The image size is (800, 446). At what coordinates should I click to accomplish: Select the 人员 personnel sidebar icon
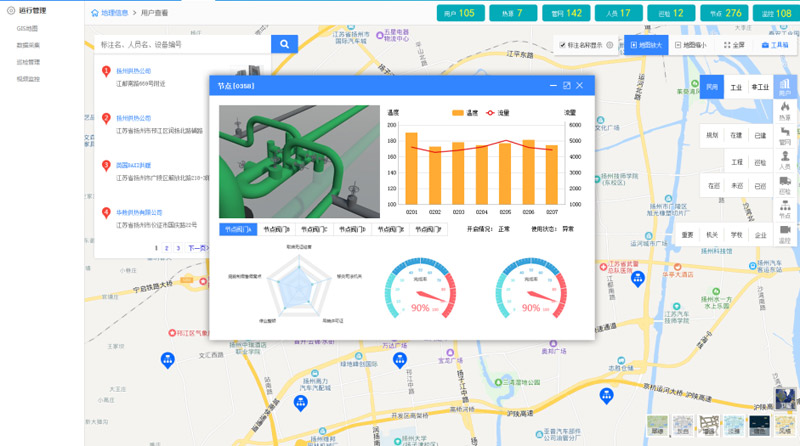(x=785, y=160)
